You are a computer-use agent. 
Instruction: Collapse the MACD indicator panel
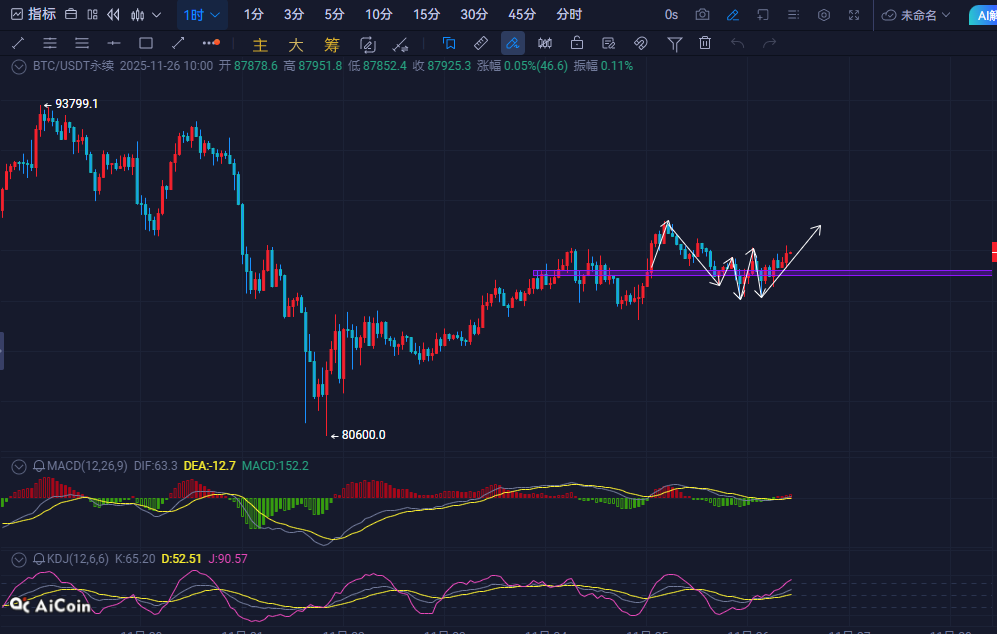click(x=17, y=466)
